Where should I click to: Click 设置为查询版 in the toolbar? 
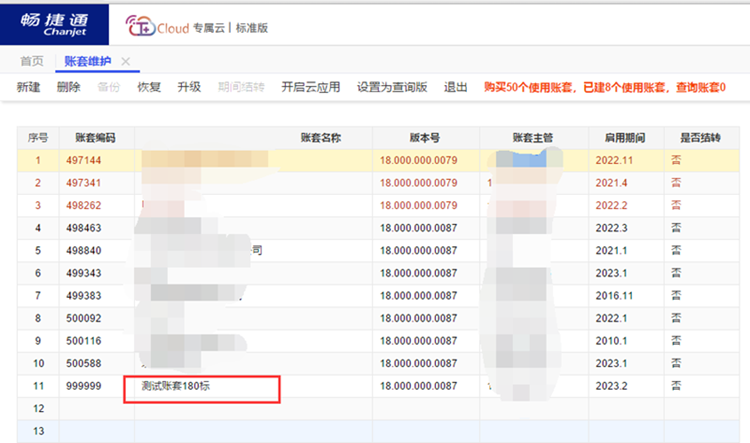(392, 87)
